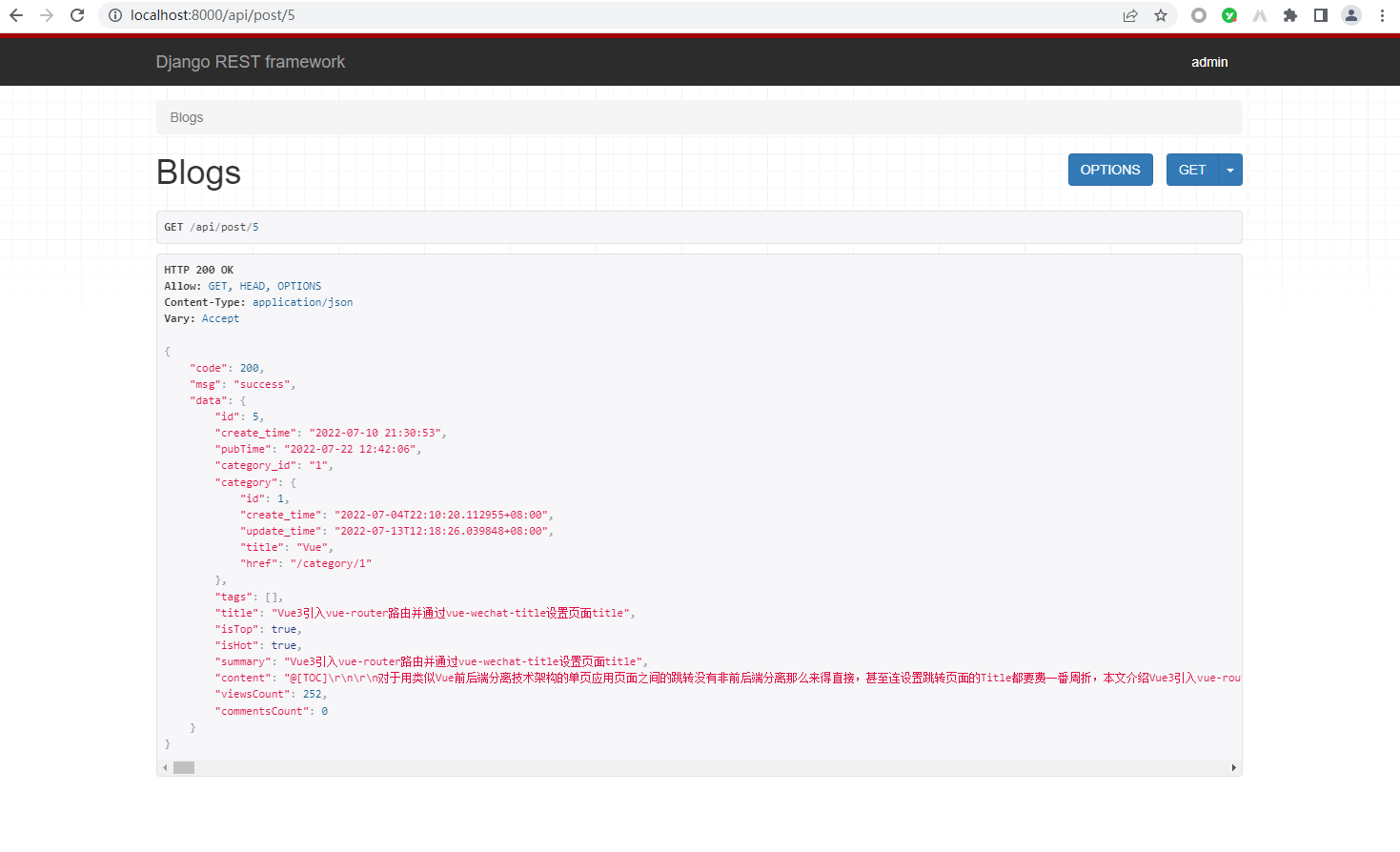Open the browser profile avatar
This screenshot has height=852, width=1400.
pos(1351,15)
